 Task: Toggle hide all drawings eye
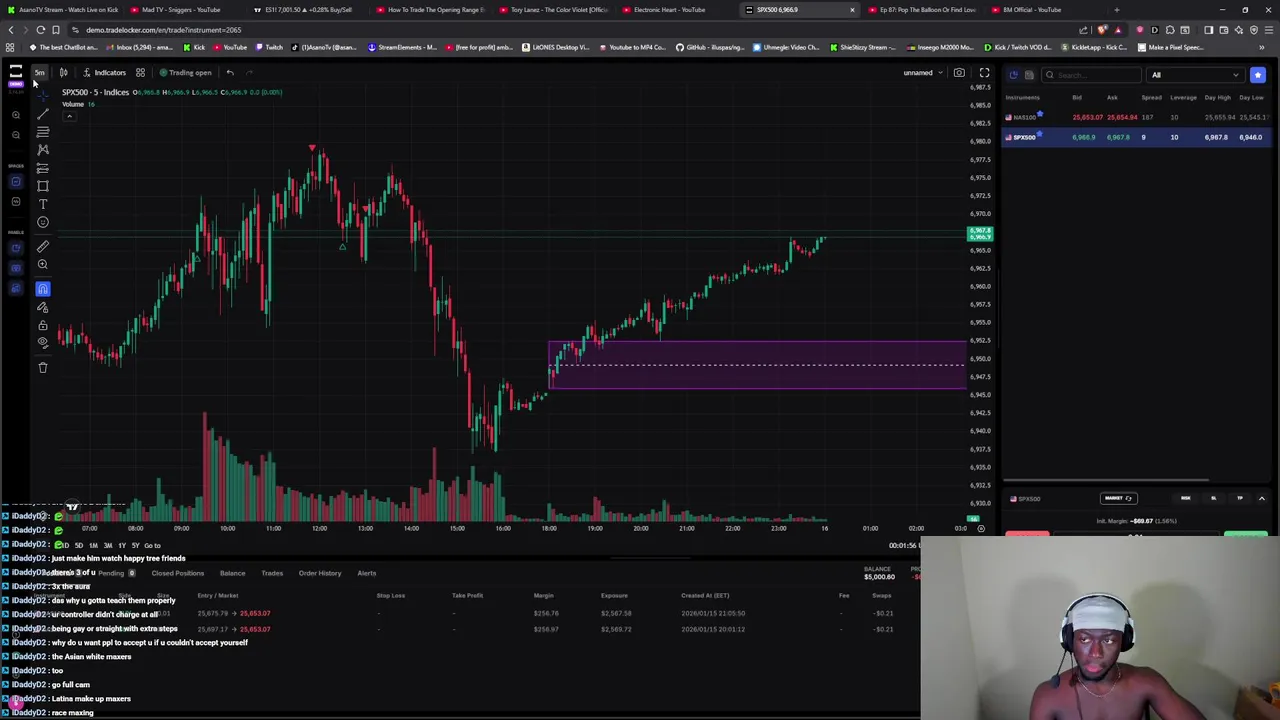(x=43, y=343)
